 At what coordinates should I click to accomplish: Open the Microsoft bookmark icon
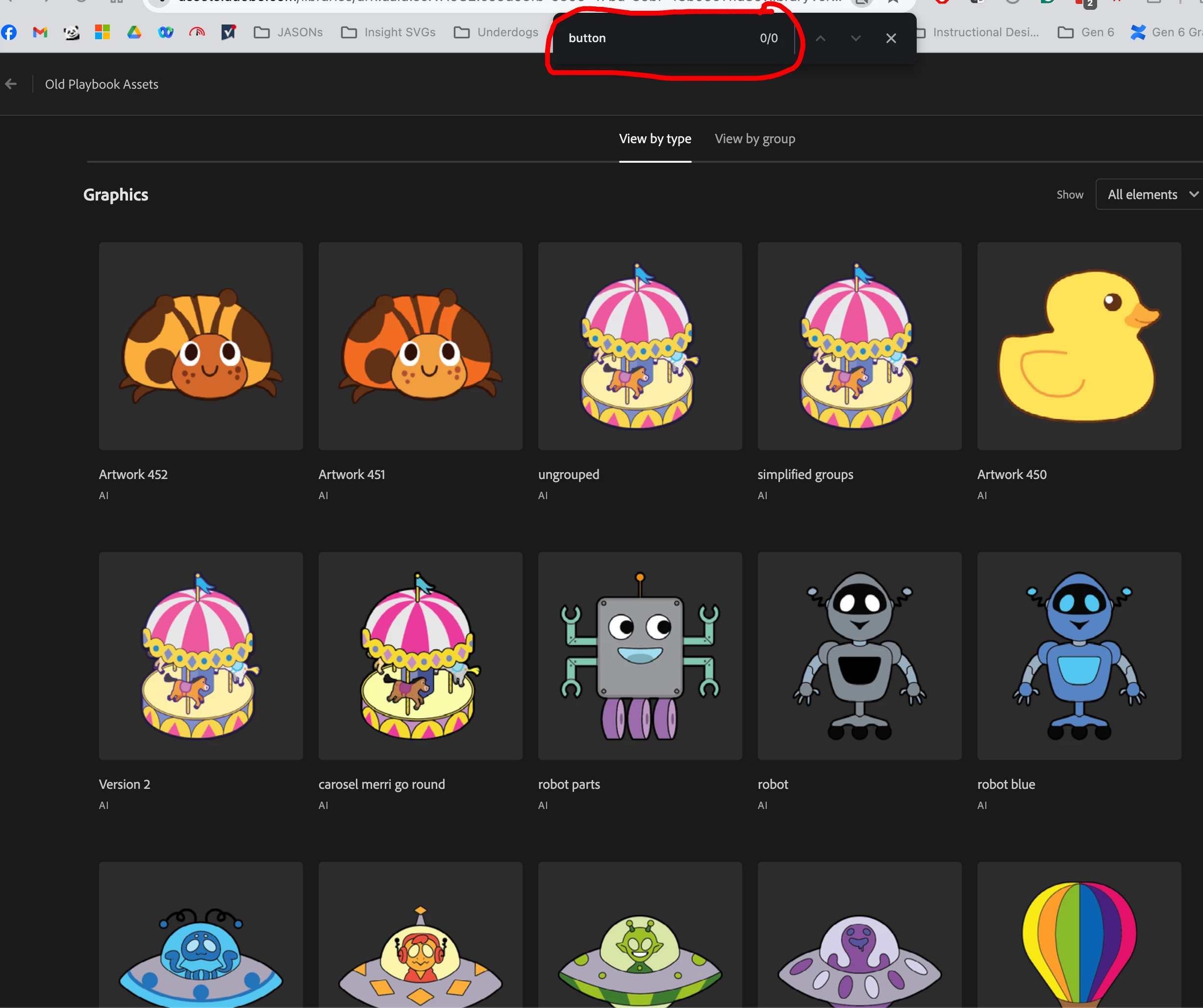coord(102,32)
